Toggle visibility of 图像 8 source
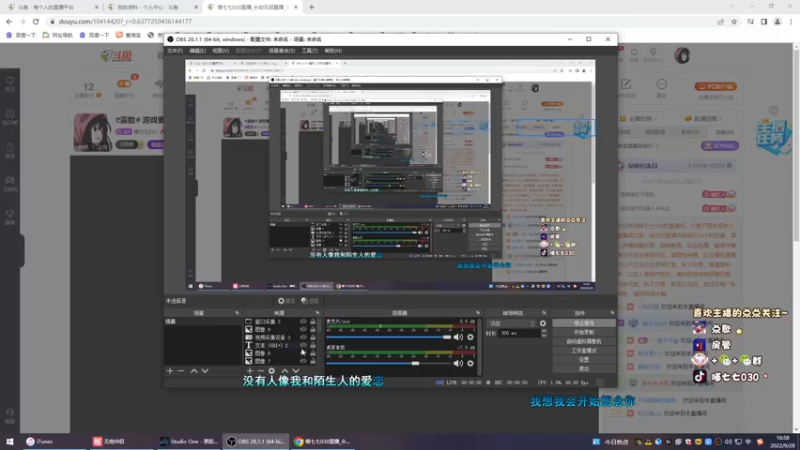800x450 pixels. [303, 353]
